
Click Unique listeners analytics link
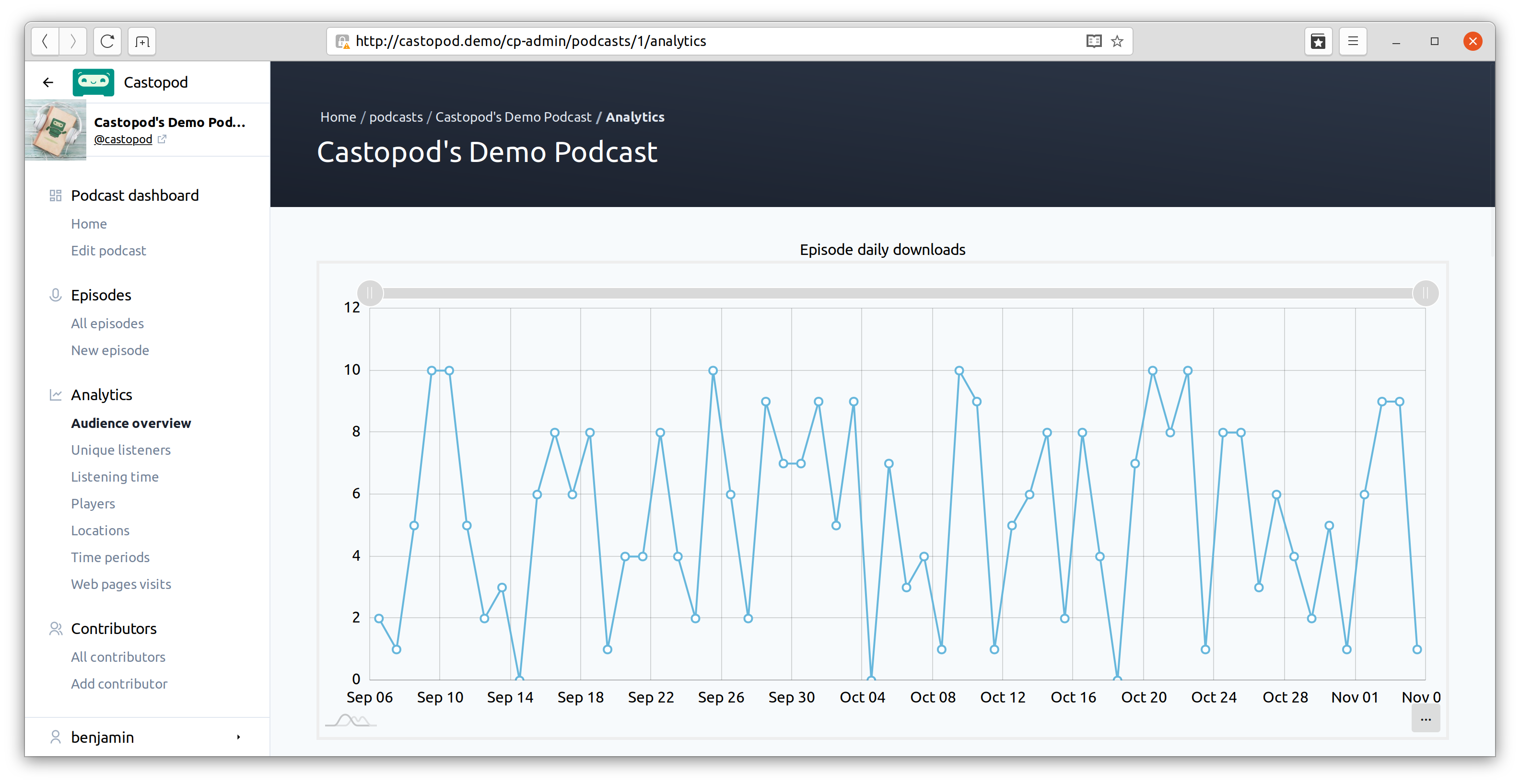(x=121, y=450)
